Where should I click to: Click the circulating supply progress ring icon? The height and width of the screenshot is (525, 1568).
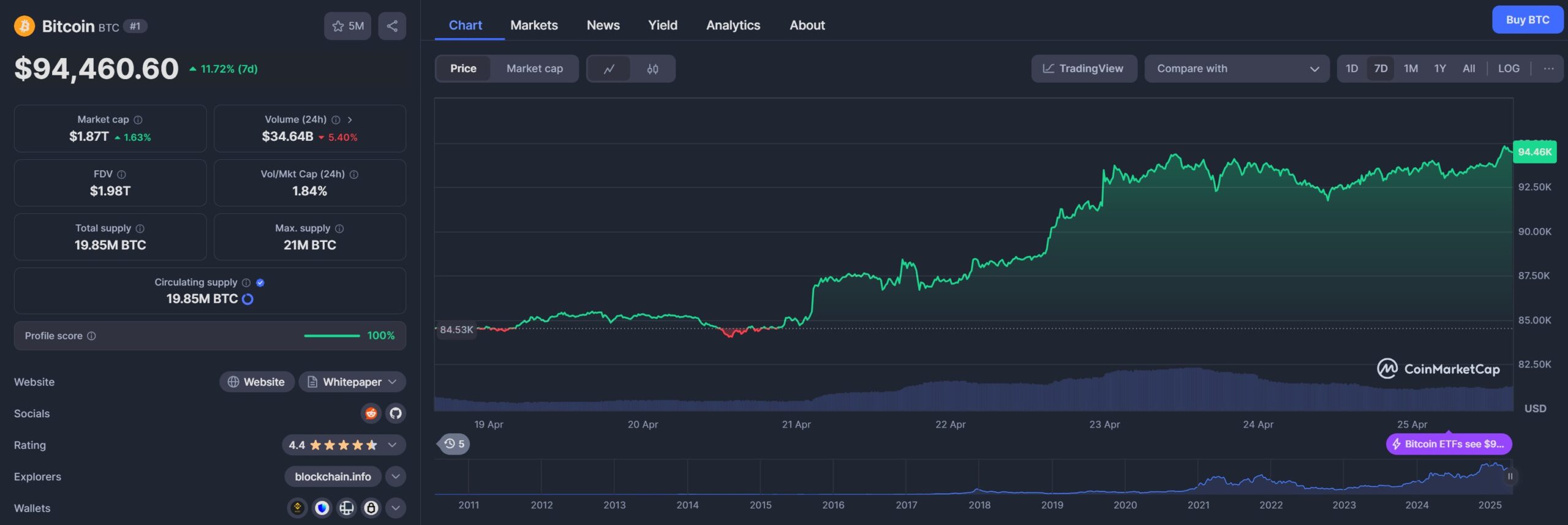point(247,299)
